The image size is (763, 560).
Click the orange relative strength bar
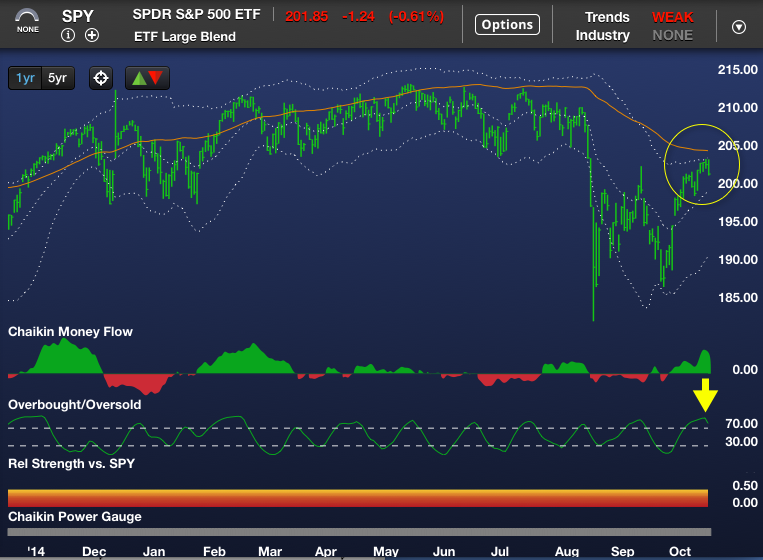point(358,498)
